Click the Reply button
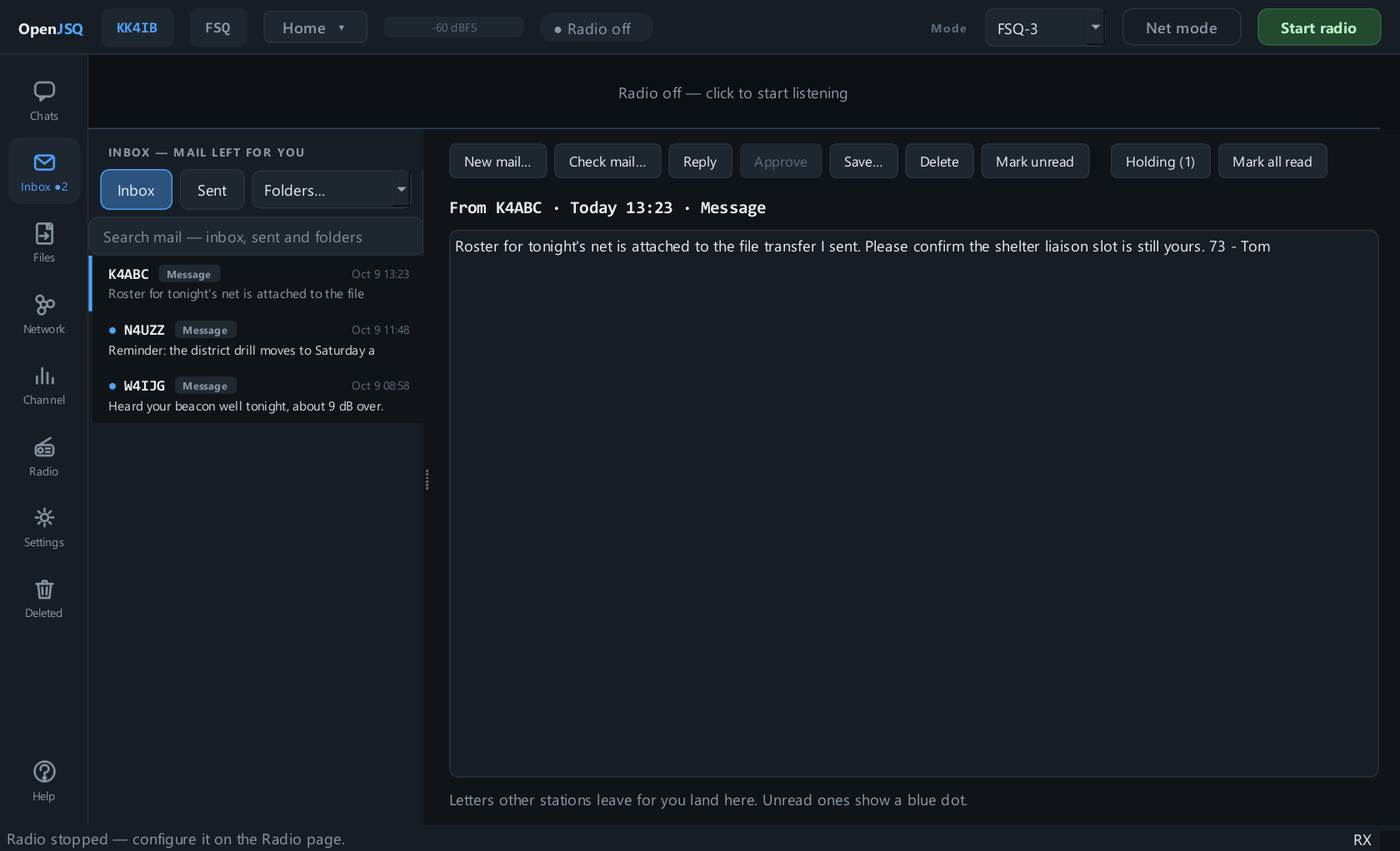The height and width of the screenshot is (851, 1400). pos(700,161)
